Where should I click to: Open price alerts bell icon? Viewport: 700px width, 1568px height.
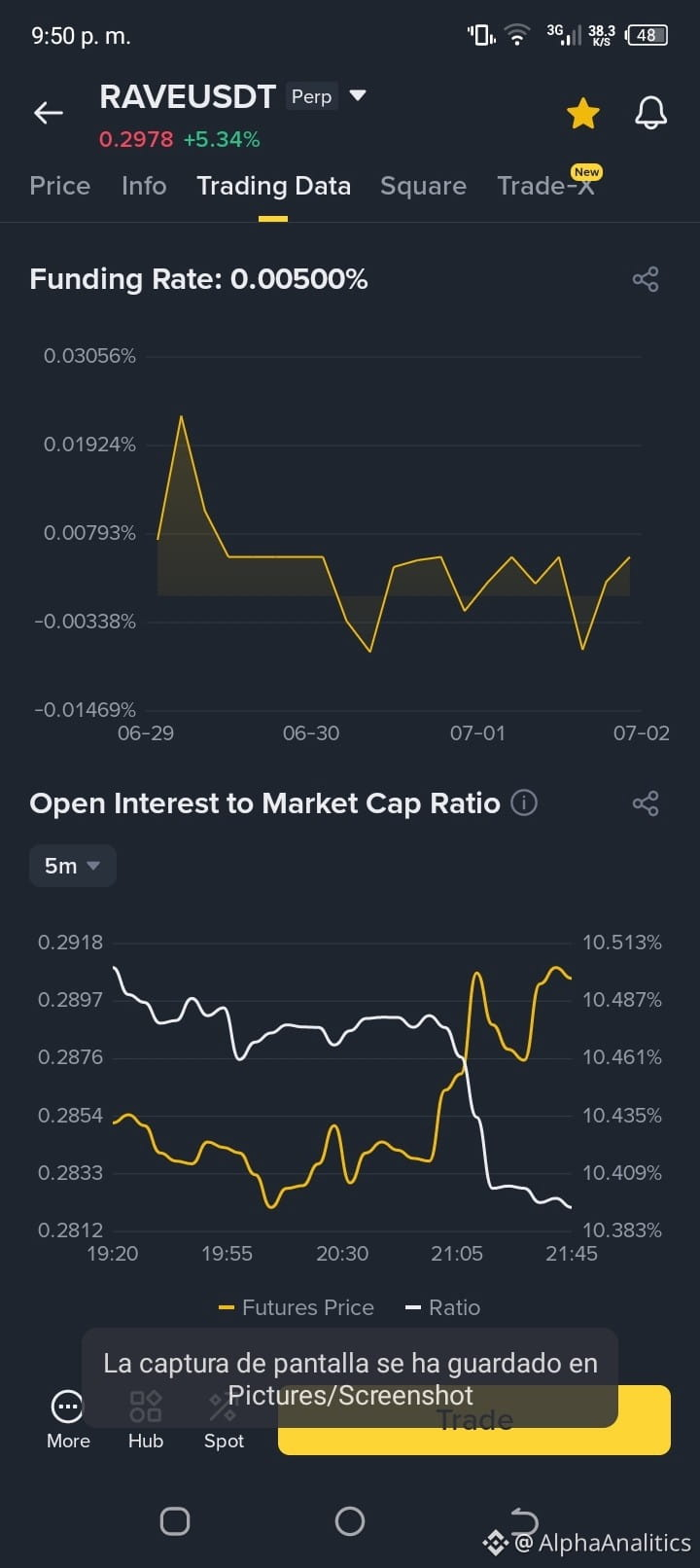651,113
